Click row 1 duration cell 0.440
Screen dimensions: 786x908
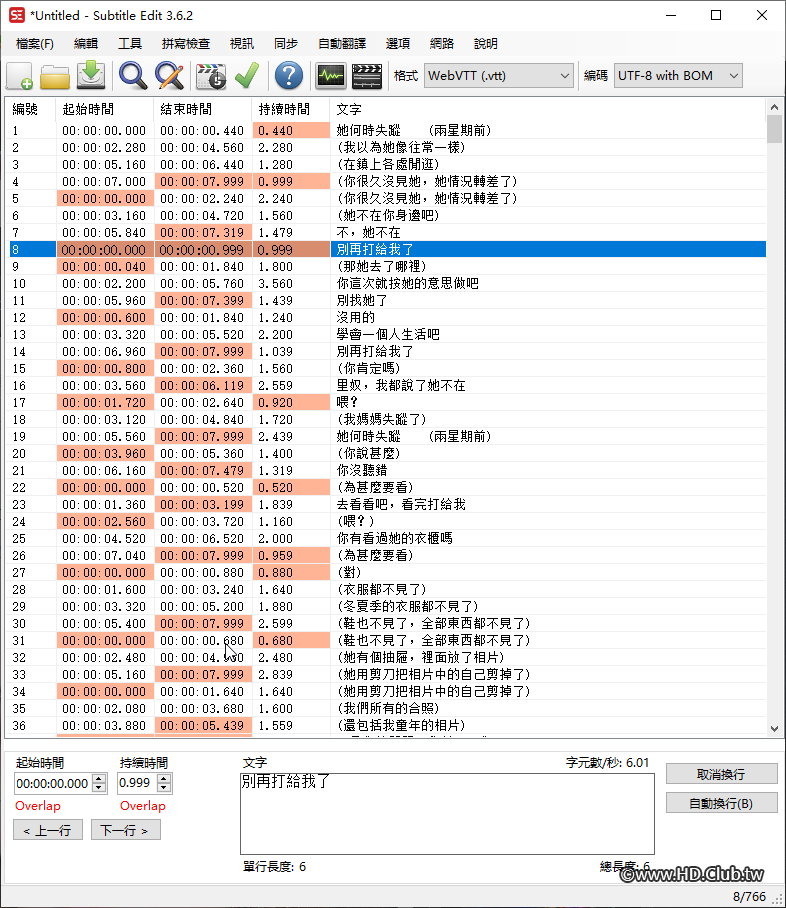click(291, 131)
